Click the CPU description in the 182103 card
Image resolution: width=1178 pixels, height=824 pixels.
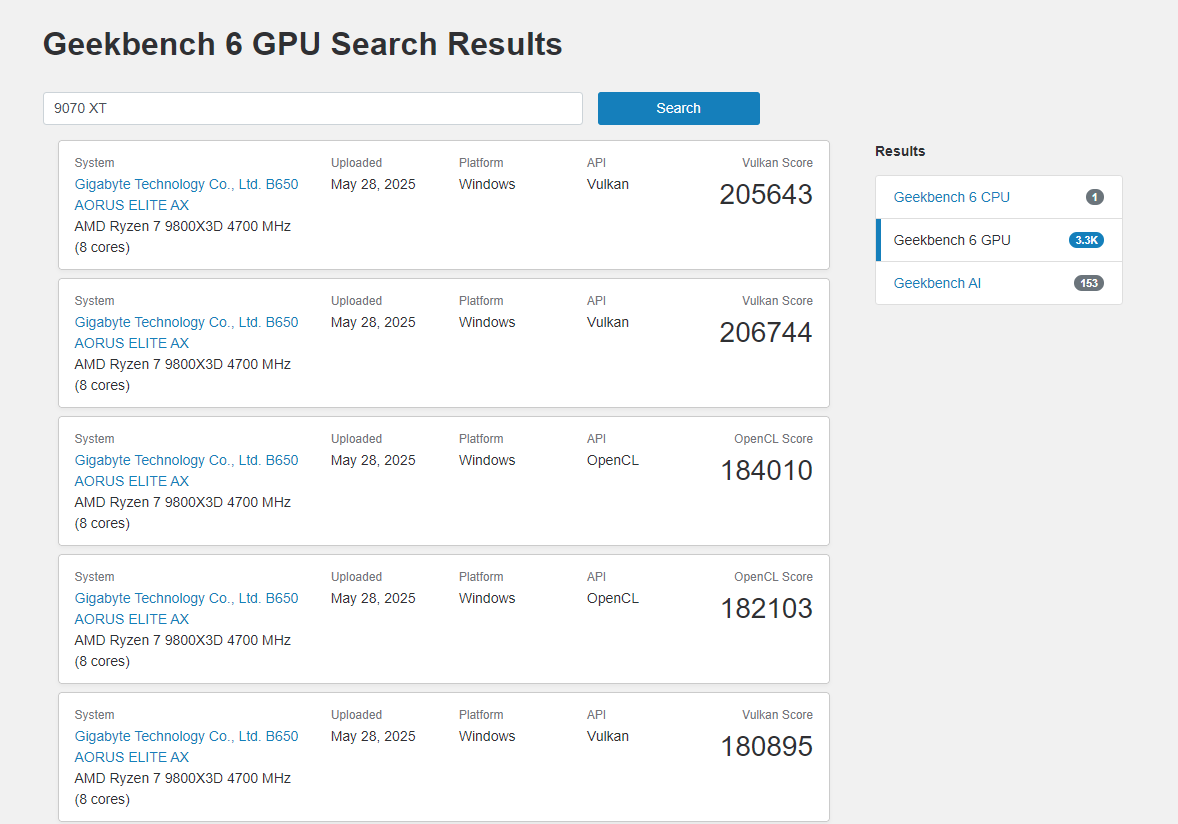(183, 651)
